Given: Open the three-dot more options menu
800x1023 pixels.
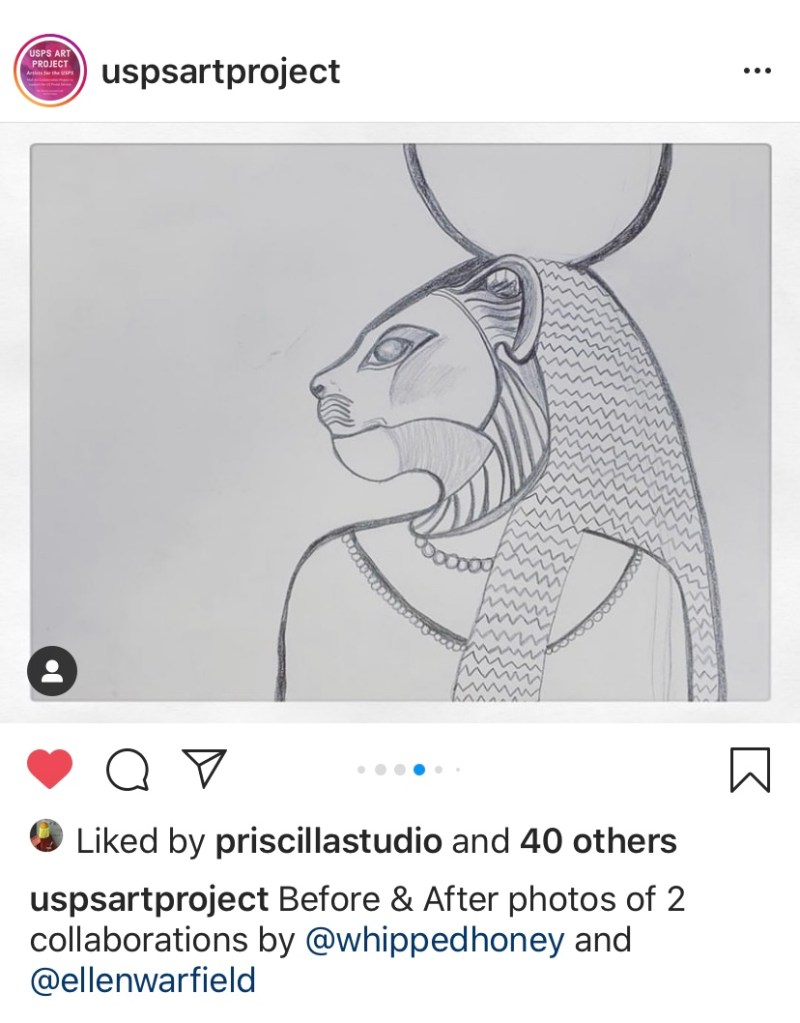Looking at the screenshot, I should coord(757,71).
